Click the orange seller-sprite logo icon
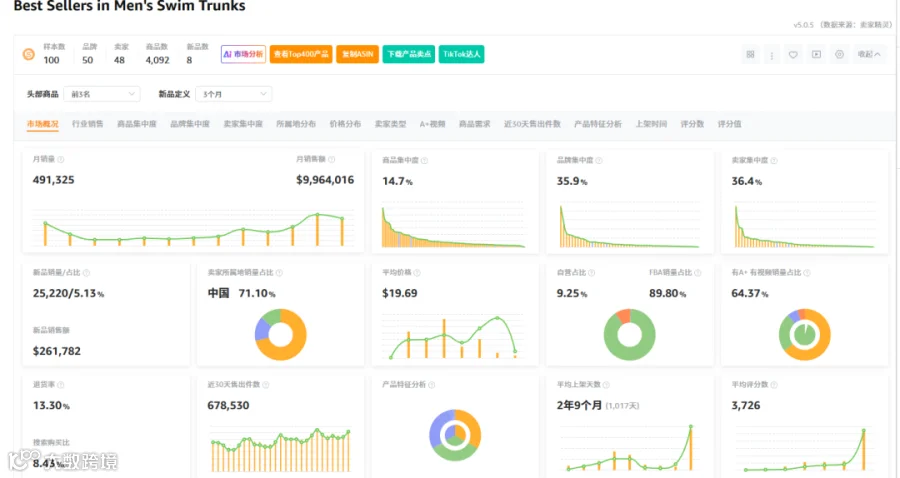The image size is (900, 478). coord(28,55)
